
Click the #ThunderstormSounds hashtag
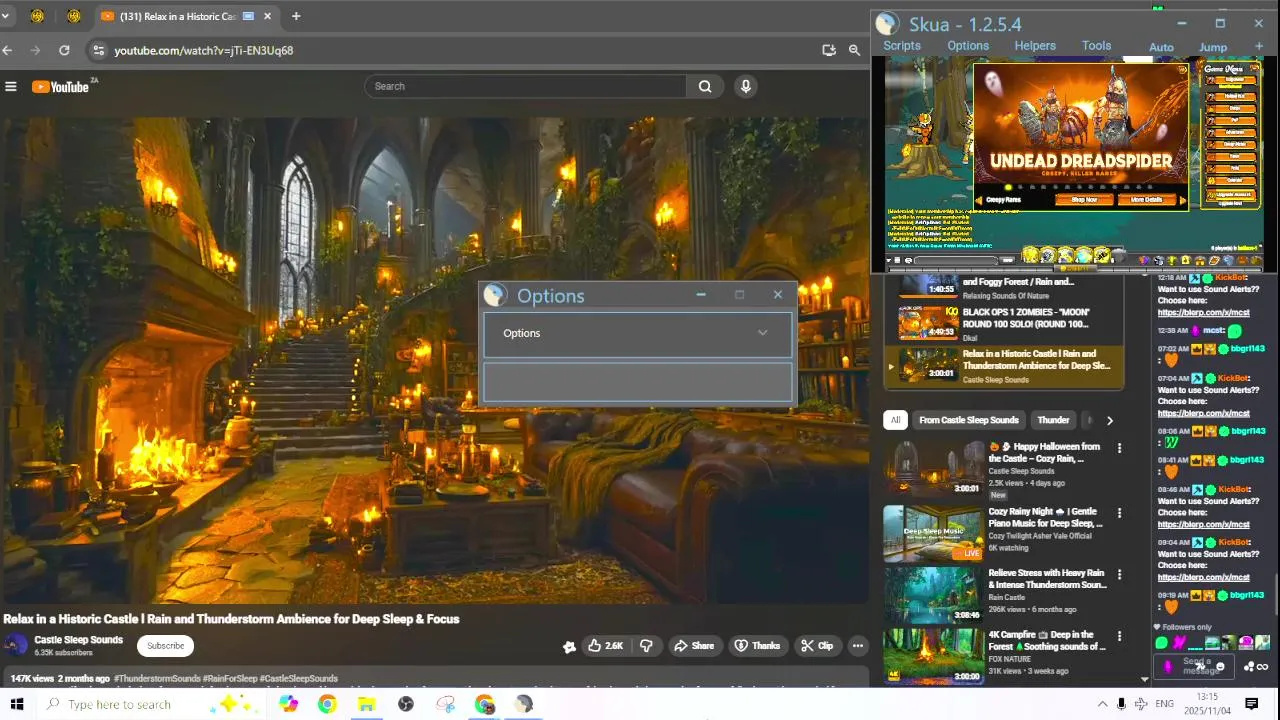(x=157, y=679)
